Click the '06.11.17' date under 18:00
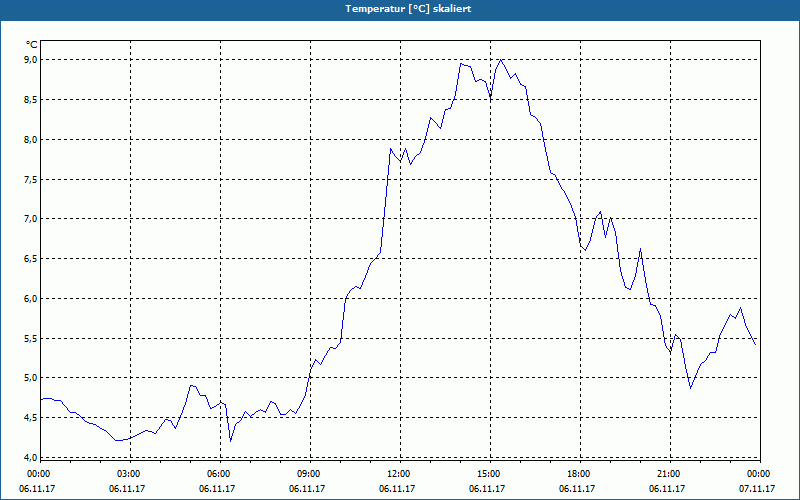The width and height of the screenshot is (800, 500). tap(577, 488)
